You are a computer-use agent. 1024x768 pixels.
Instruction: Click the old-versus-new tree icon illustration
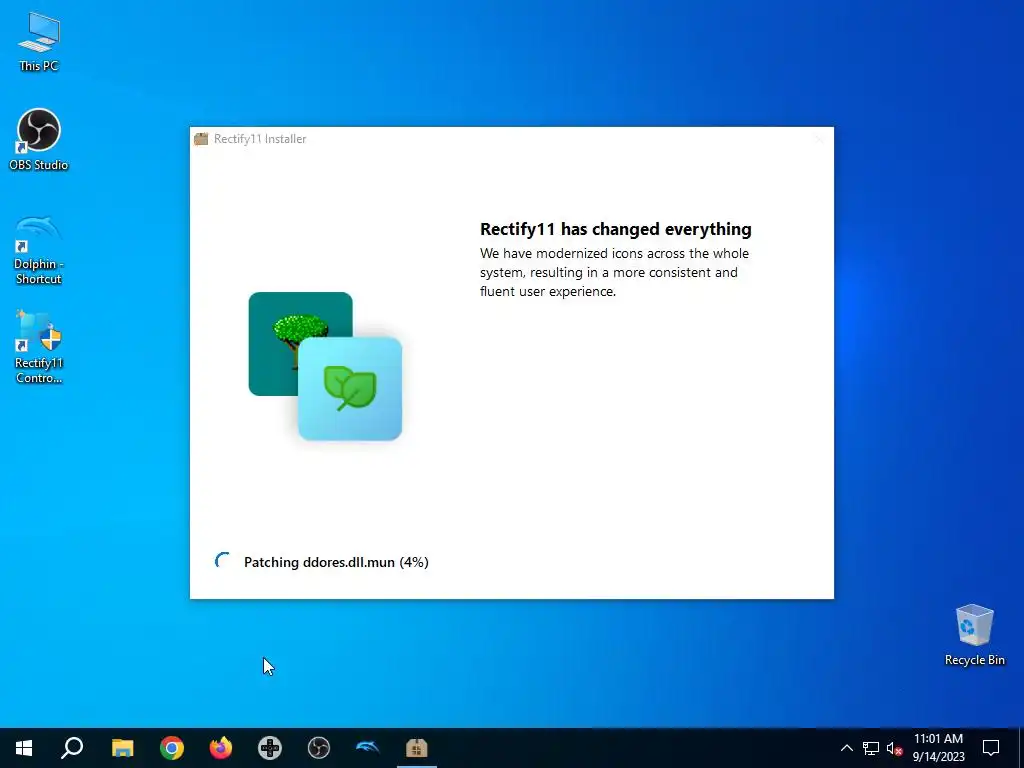pos(325,366)
